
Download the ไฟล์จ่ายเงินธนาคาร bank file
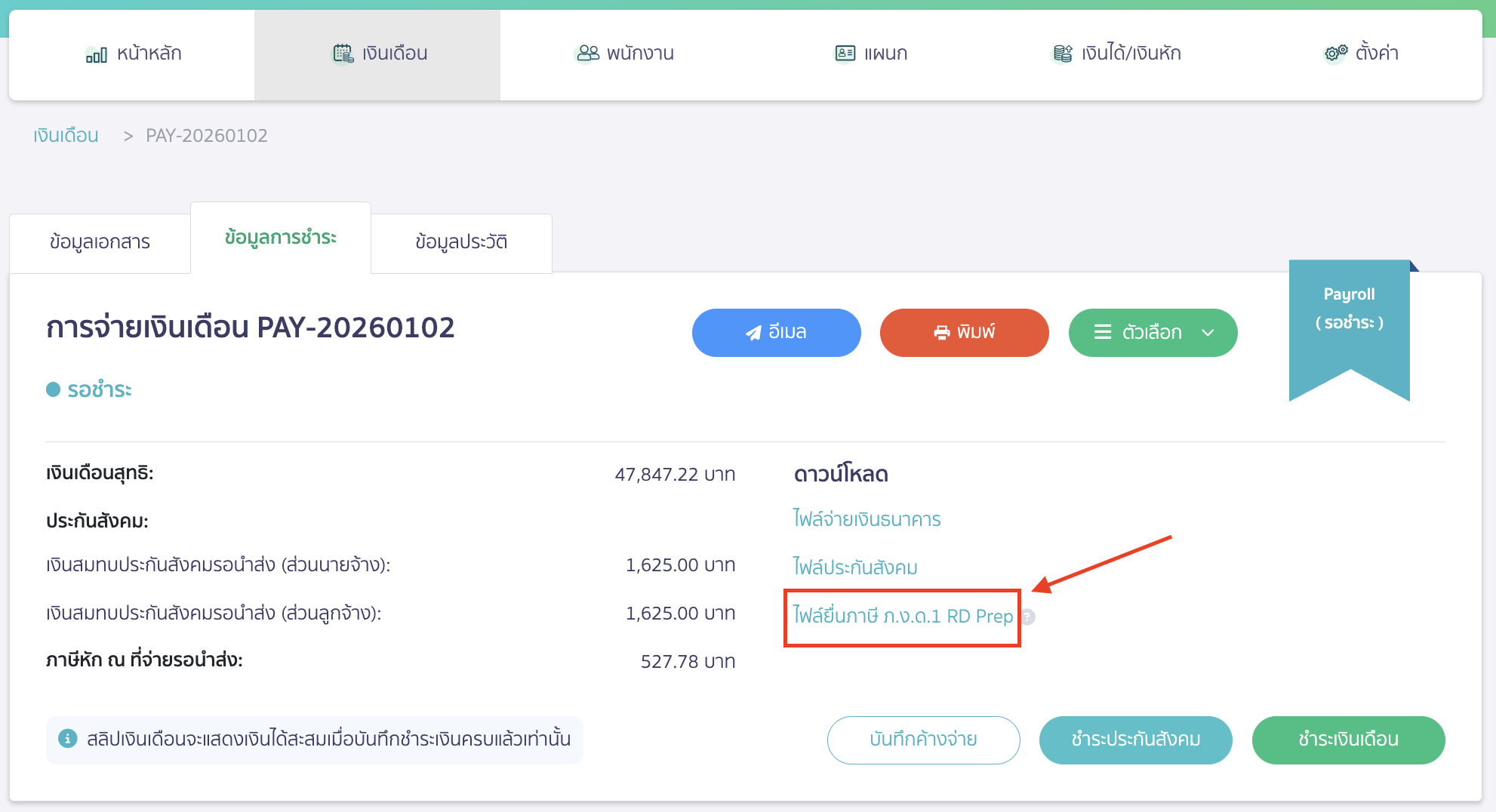click(x=867, y=519)
